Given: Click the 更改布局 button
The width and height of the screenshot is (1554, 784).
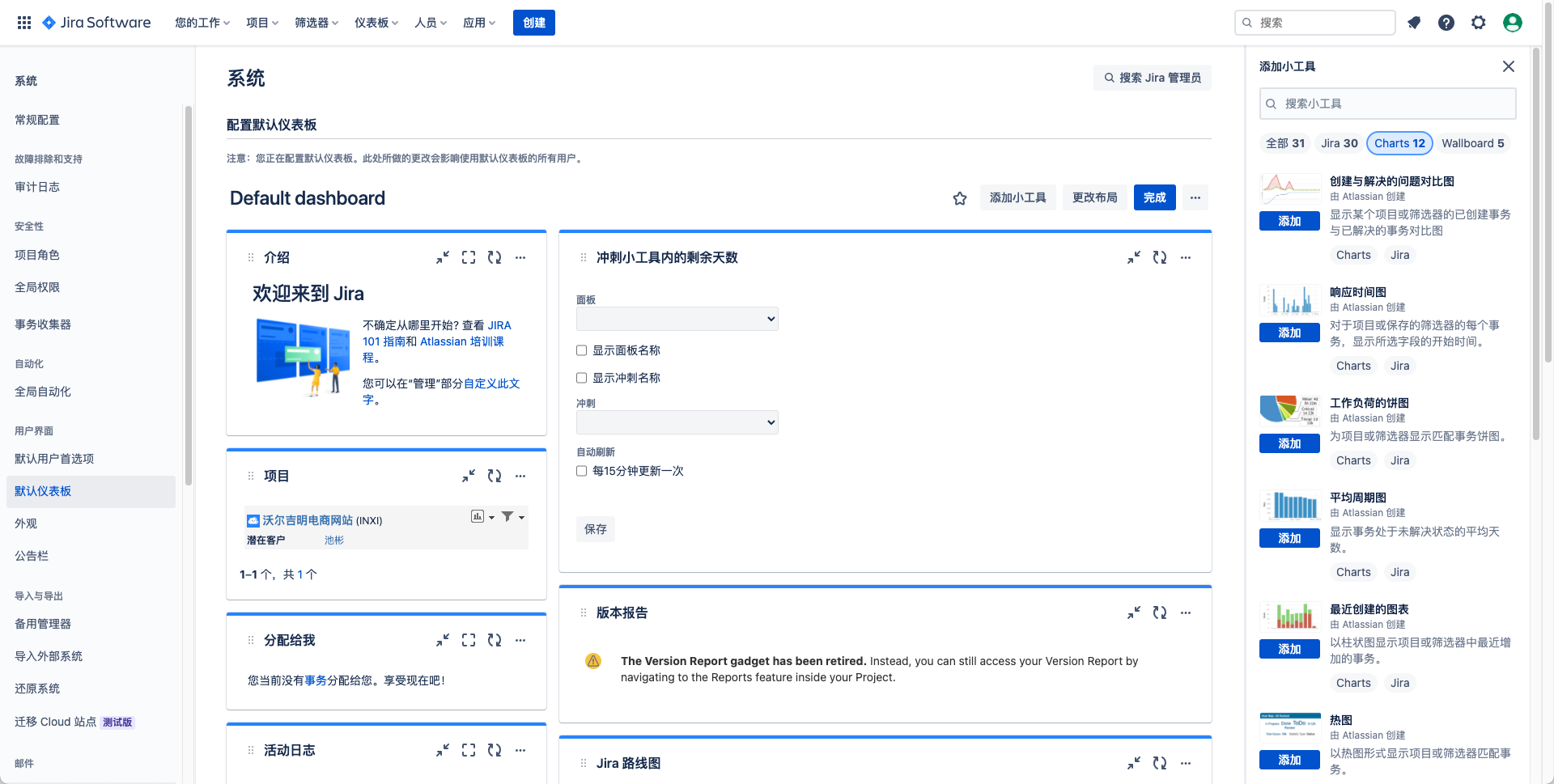Looking at the screenshot, I should 1095,197.
